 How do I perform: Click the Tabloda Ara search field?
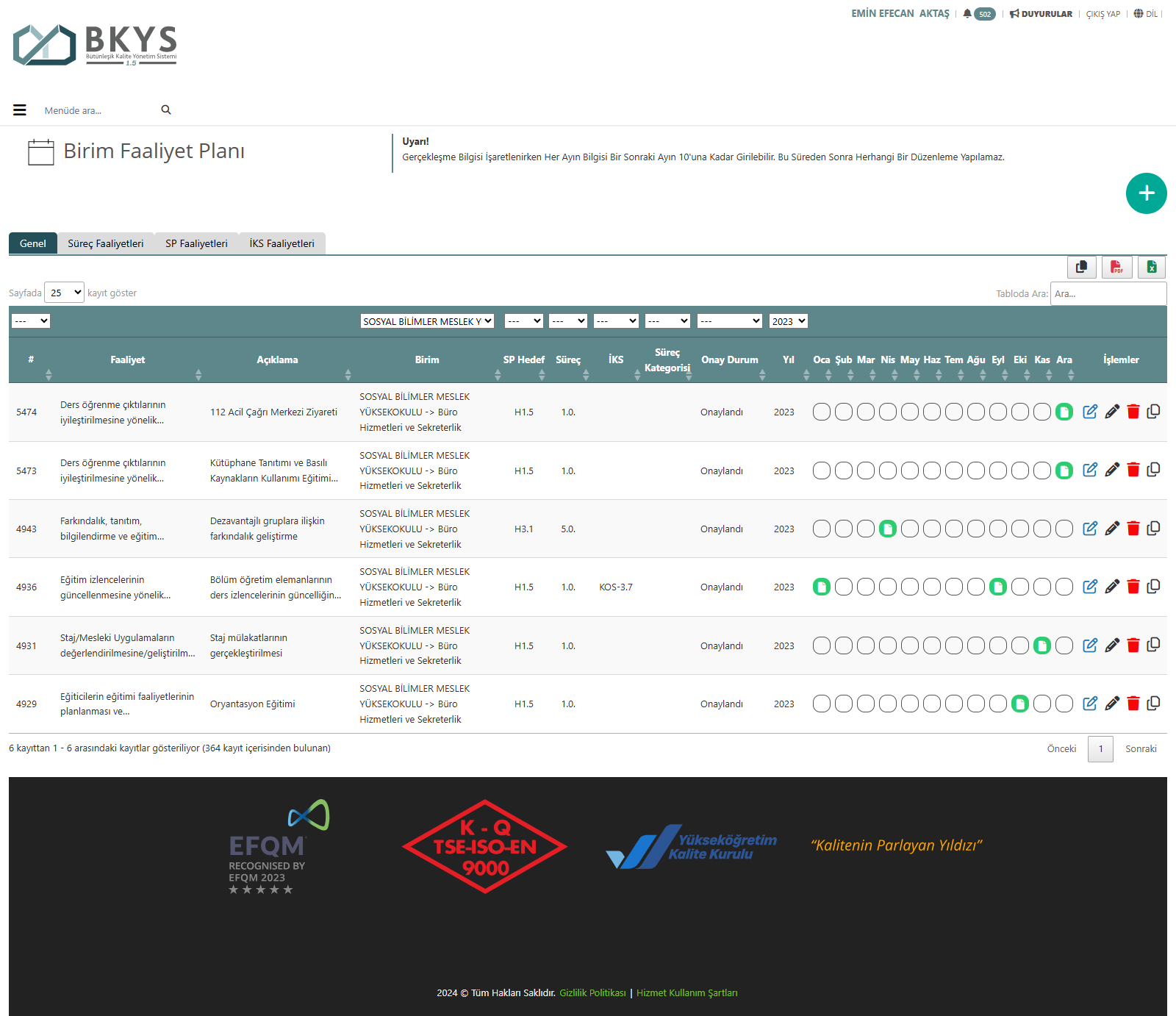click(1108, 293)
